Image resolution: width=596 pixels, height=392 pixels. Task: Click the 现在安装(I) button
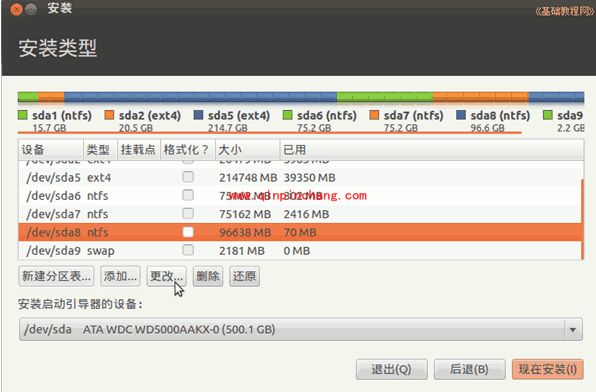click(548, 369)
